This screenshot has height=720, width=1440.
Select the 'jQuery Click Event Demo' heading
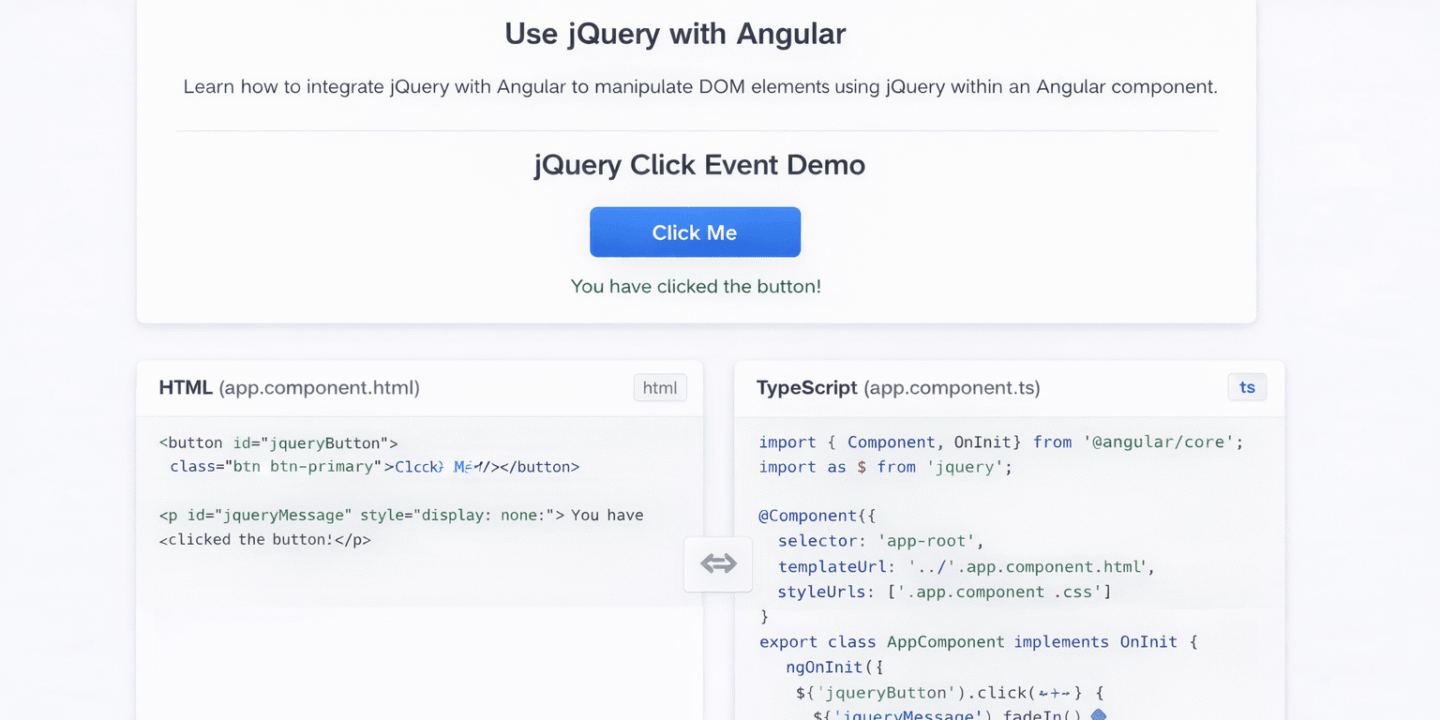pyautogui.click(x=698, y=164)
